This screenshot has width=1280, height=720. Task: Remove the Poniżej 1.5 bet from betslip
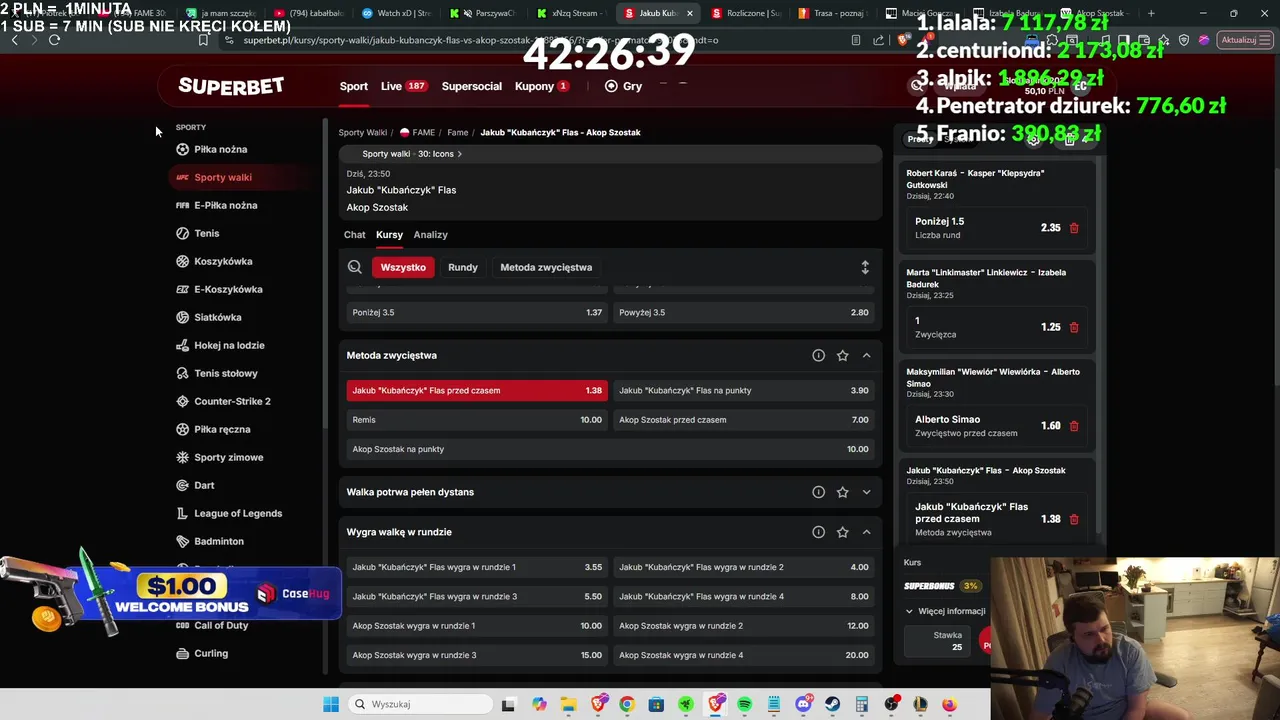1074,228
